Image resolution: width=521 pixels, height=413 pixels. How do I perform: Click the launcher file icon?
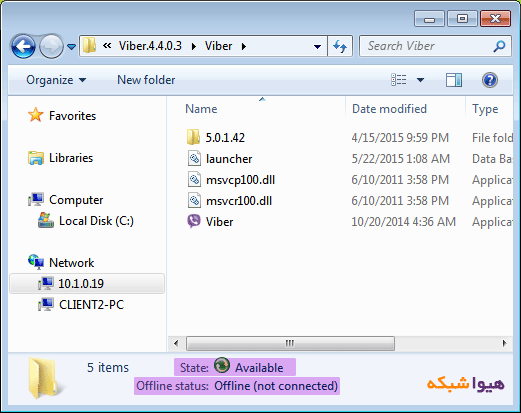click(x=194, y=158)
